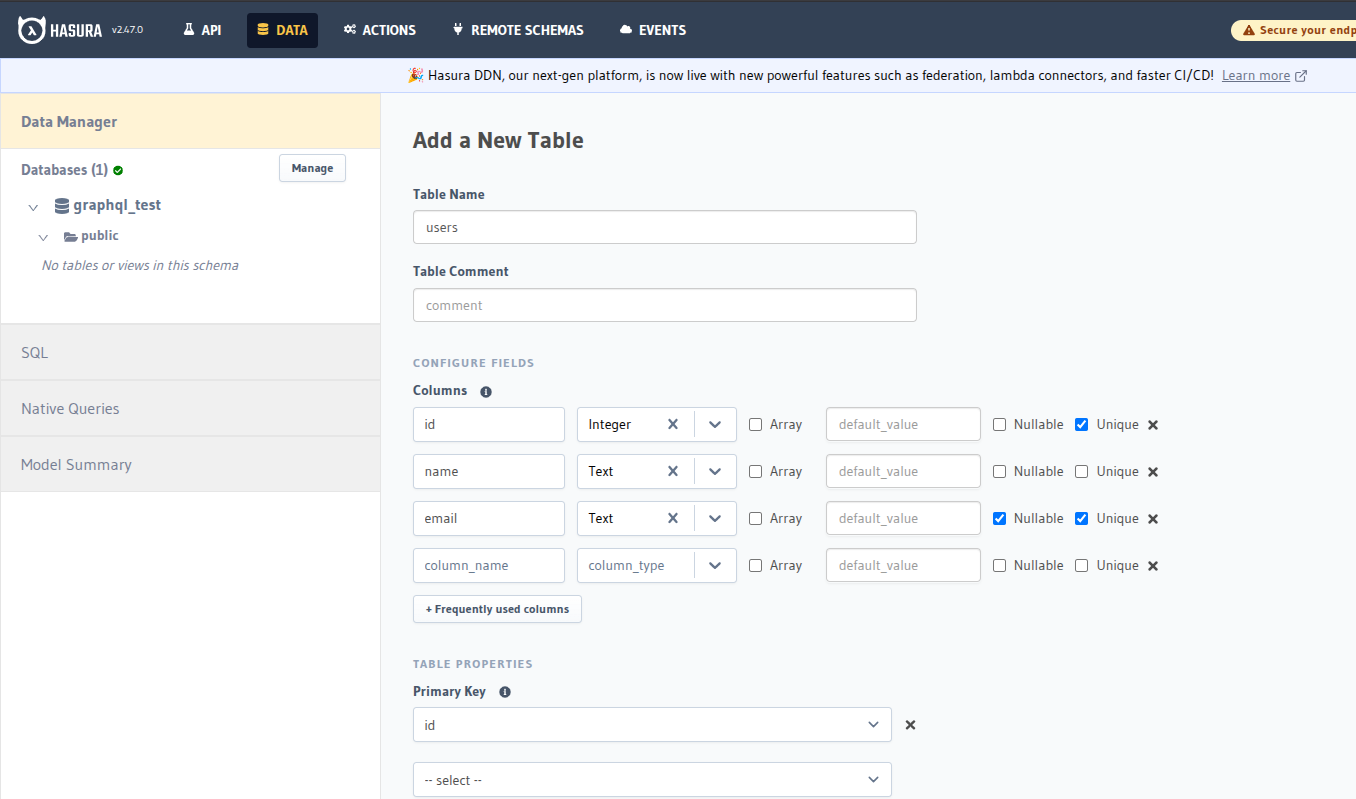
Task: Open the DATA tab
Action: [282, 30]
